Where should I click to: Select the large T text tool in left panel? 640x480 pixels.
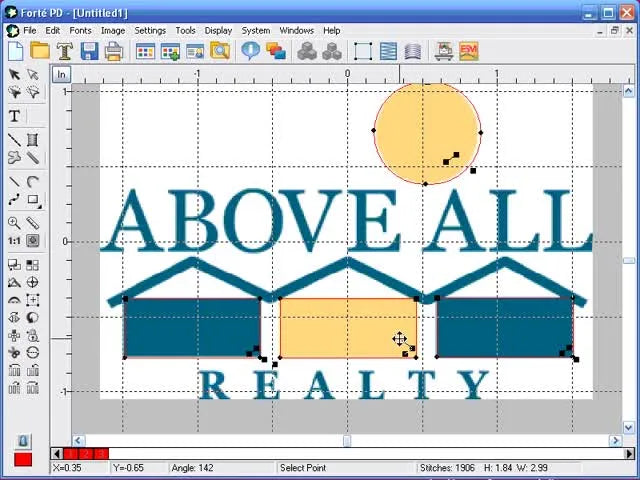point(14,116)
